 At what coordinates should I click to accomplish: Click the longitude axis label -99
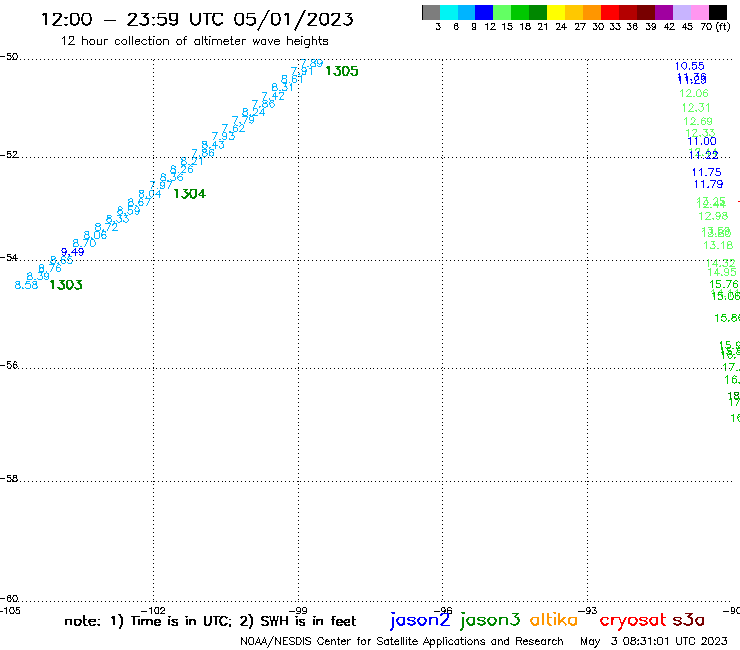click(297, 610)
